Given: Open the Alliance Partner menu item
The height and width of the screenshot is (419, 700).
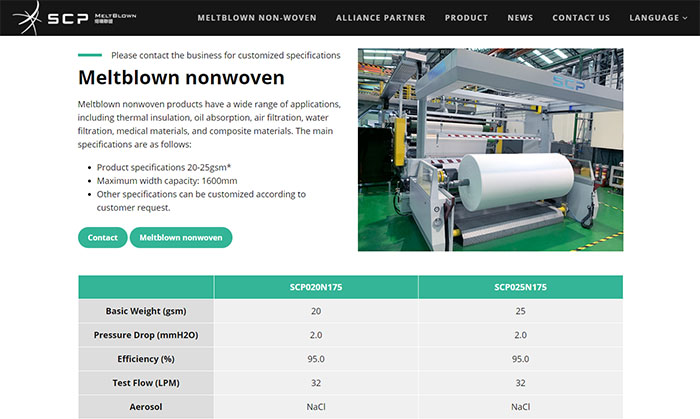Looking at the screenshot, I should tap(381, 18).
